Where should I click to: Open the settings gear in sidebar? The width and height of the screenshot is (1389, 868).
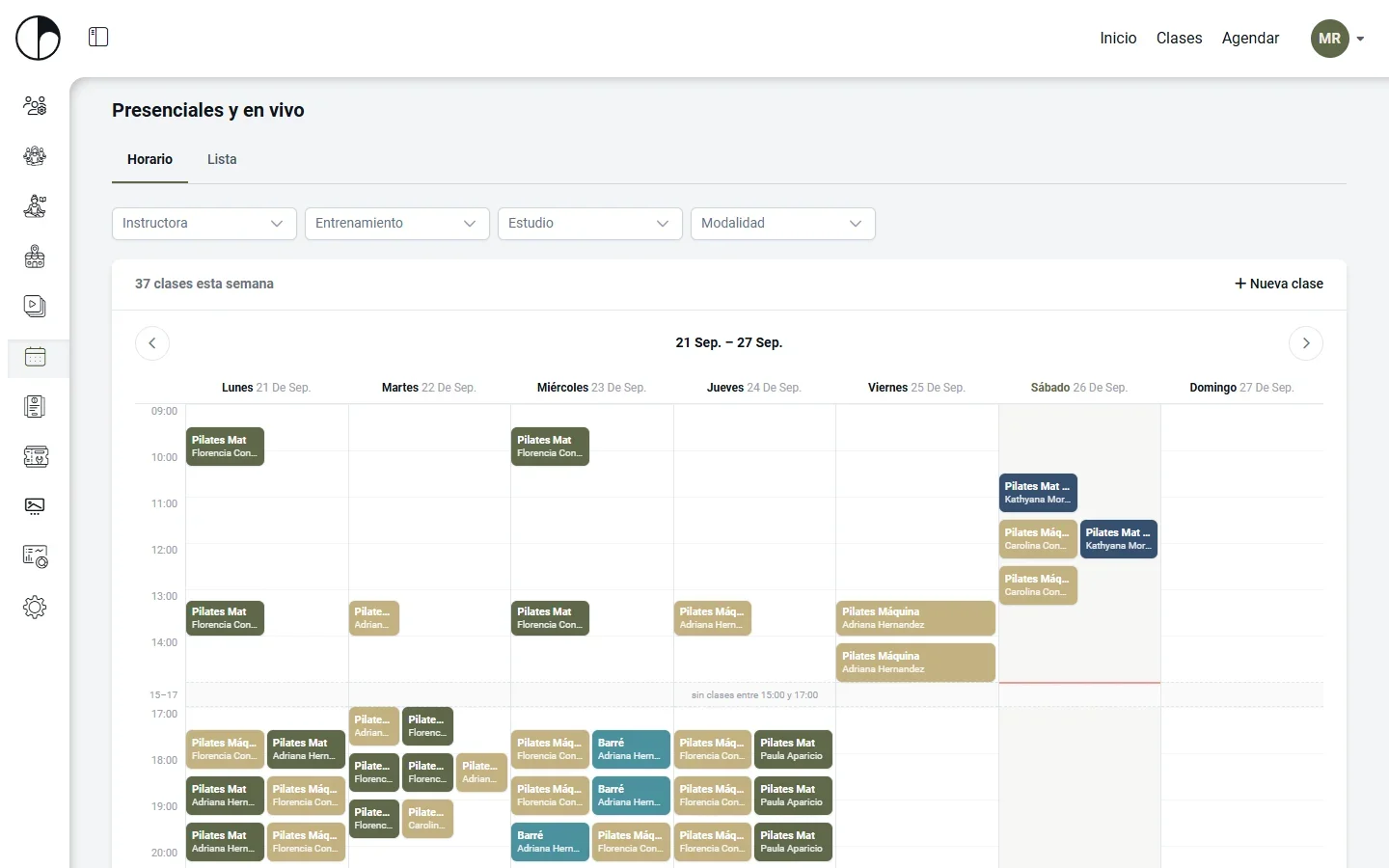pyautogui.click(x=35, y=607)
